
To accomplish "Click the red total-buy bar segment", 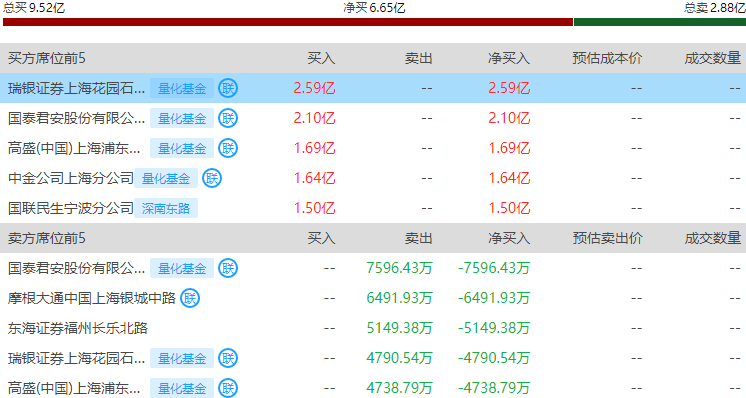I will pos(288,22).
